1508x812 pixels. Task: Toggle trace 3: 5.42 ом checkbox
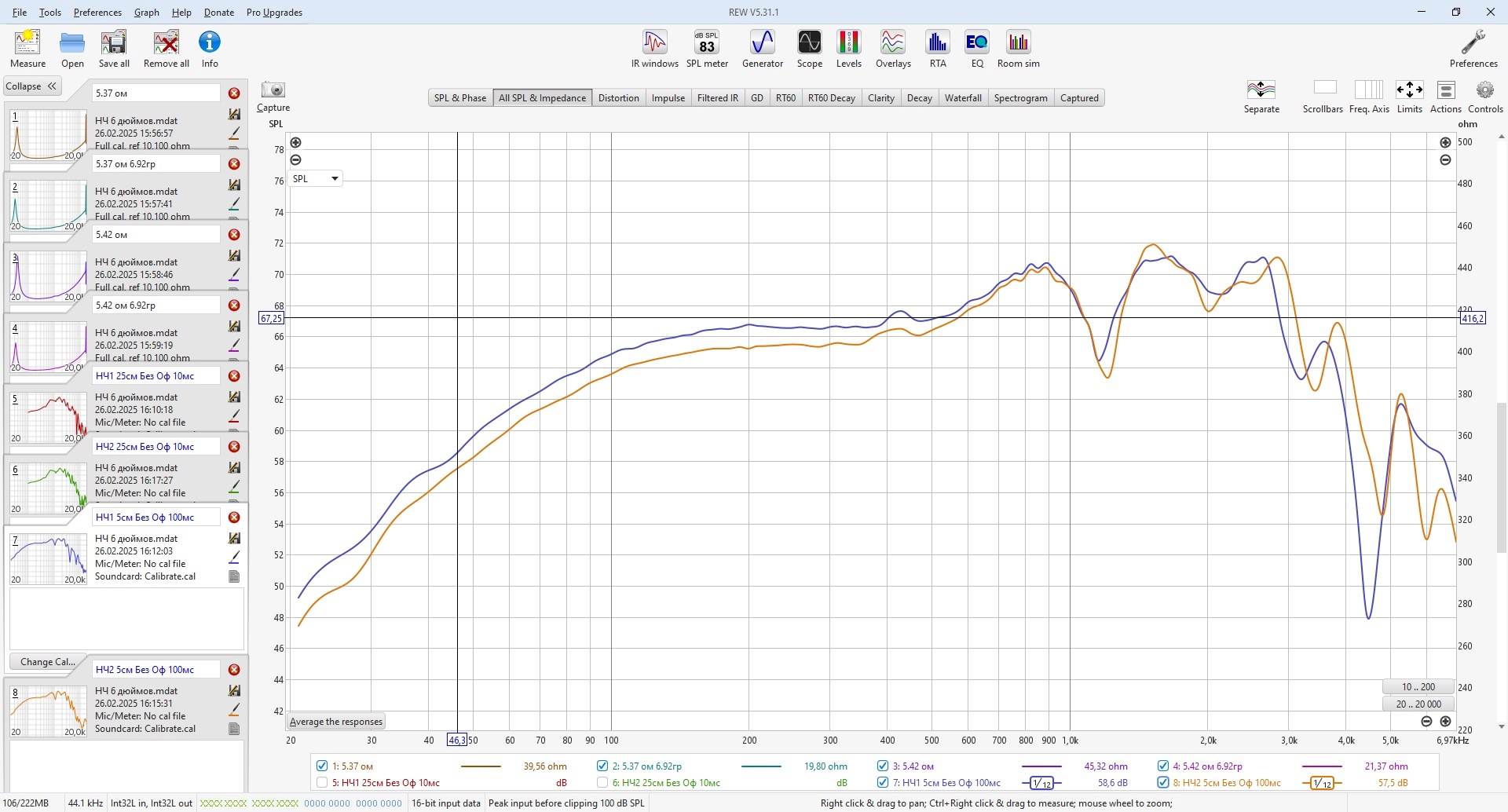point(883,766)
